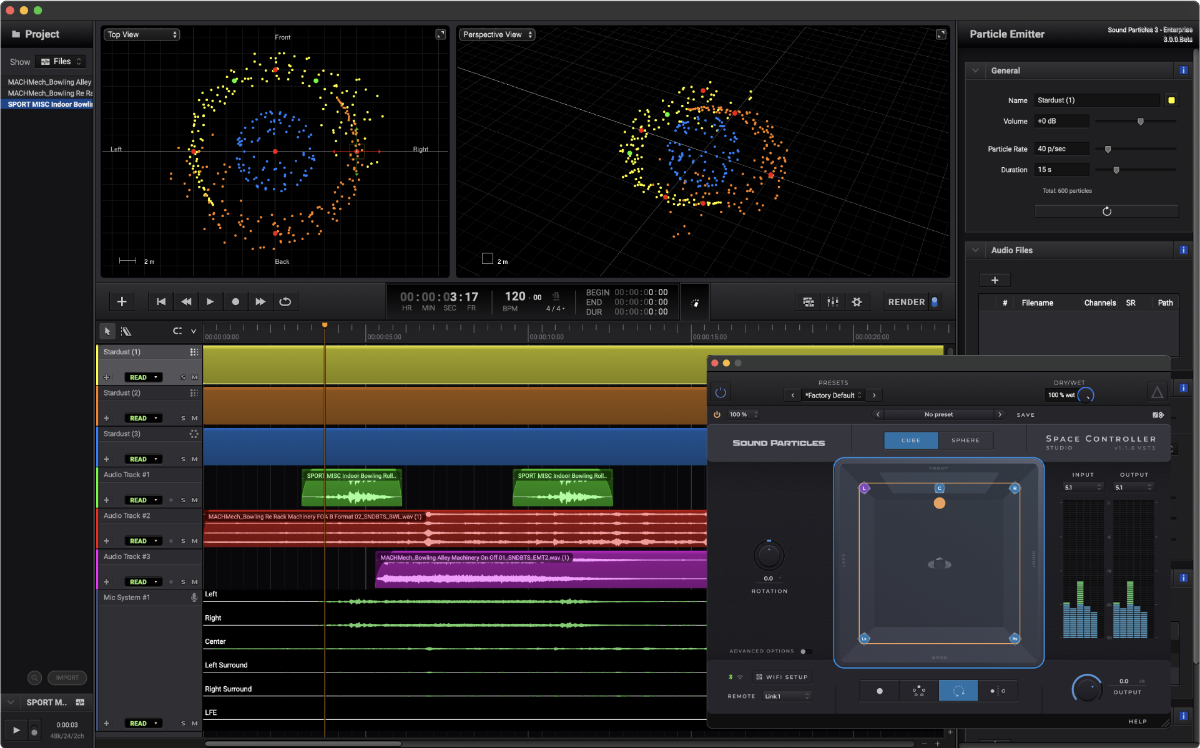The width and height of the screenshot is (1200, 748).
Task: Select the Cube tab
Action: tap(911, 440)
